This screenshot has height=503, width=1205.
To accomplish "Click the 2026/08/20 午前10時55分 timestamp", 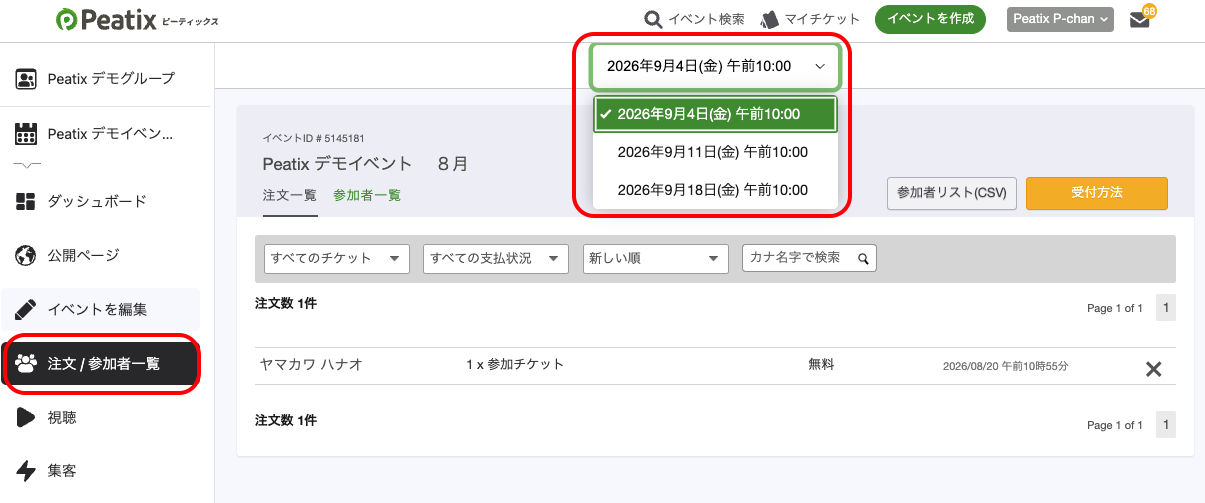I will [1005, 366].
